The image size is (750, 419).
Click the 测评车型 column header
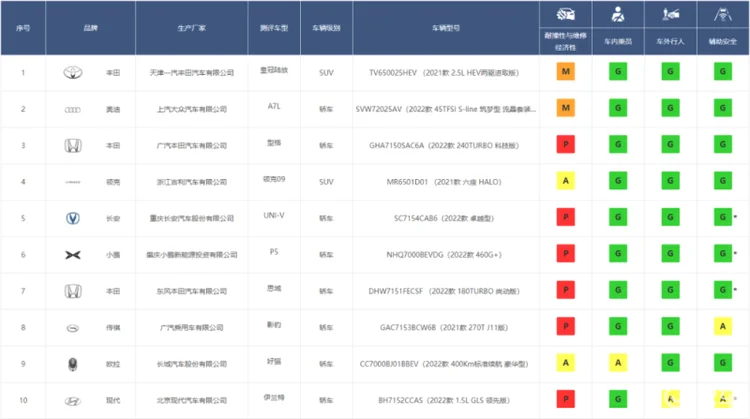[x=274, y=28]
